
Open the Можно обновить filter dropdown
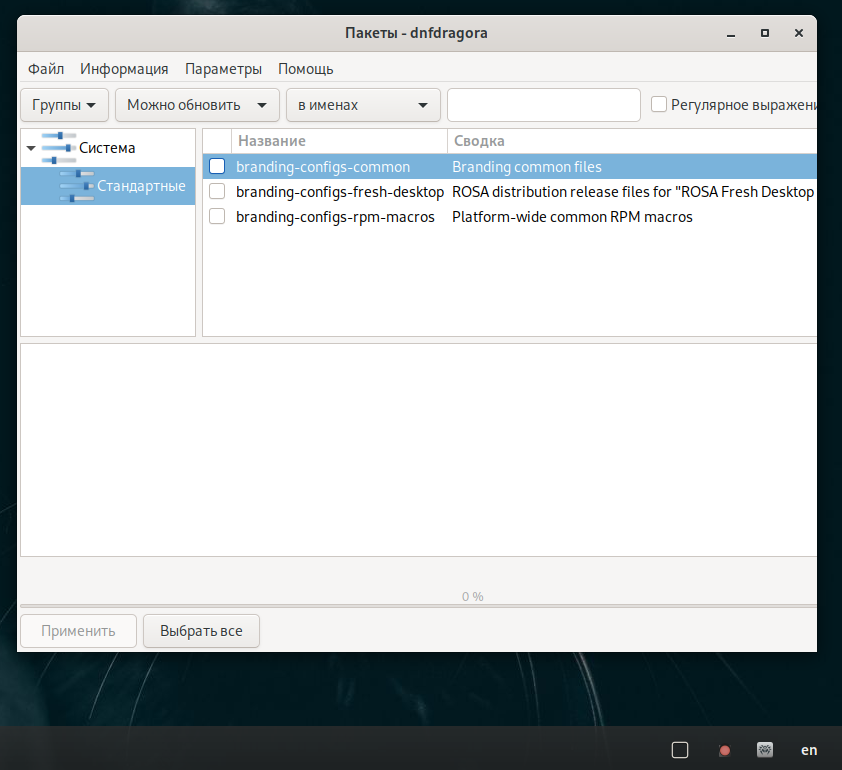[x=196, y=105]
